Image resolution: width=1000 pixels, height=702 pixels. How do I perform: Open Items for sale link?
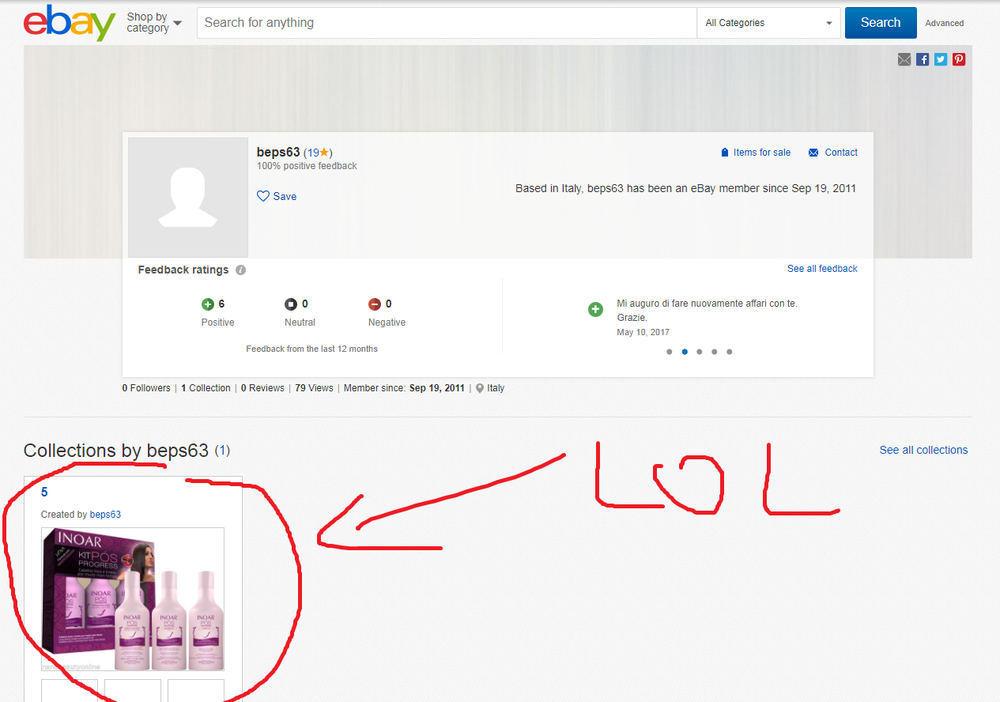tap(761, 153)
